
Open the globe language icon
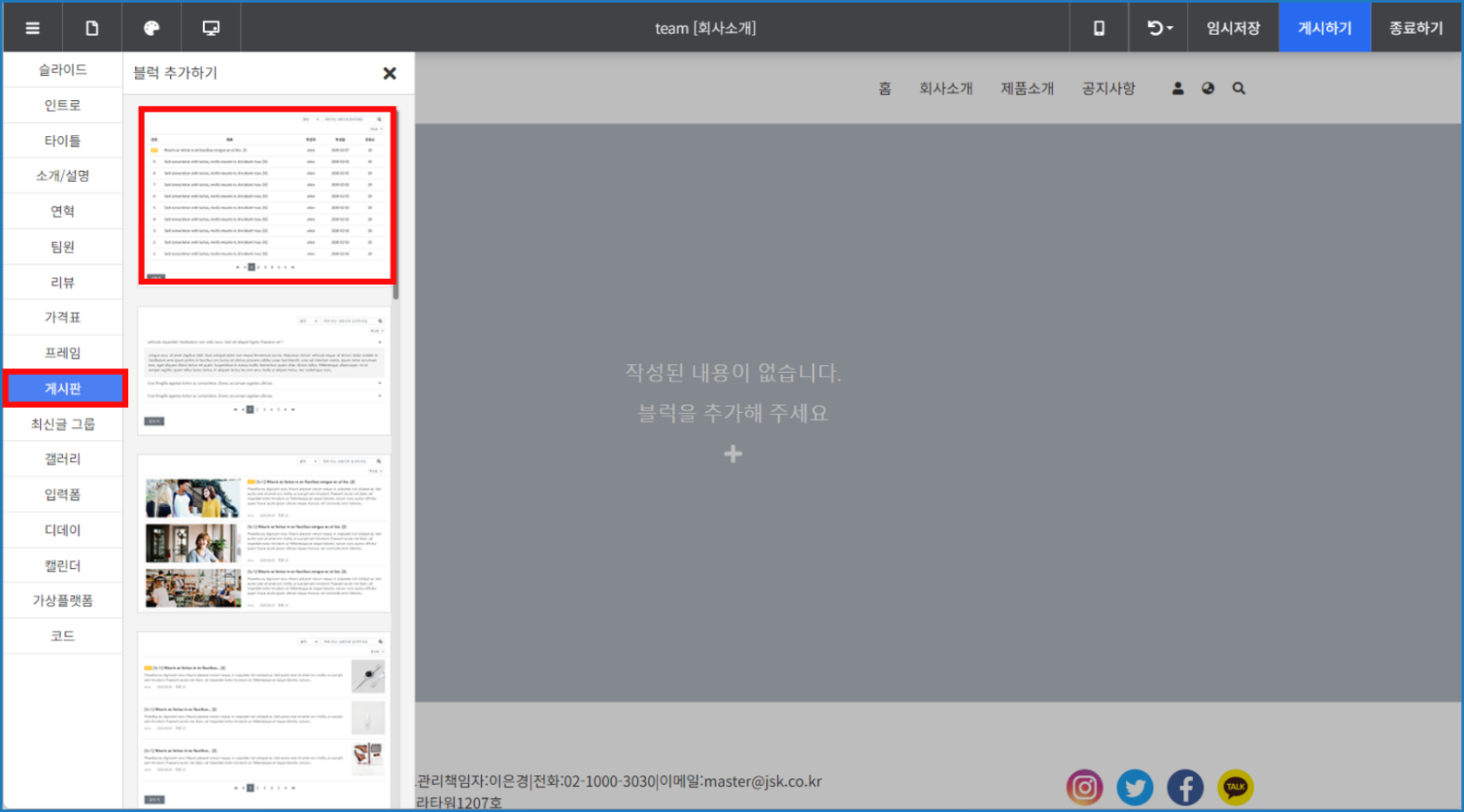pyautogui.click(x=1208, y=88)
